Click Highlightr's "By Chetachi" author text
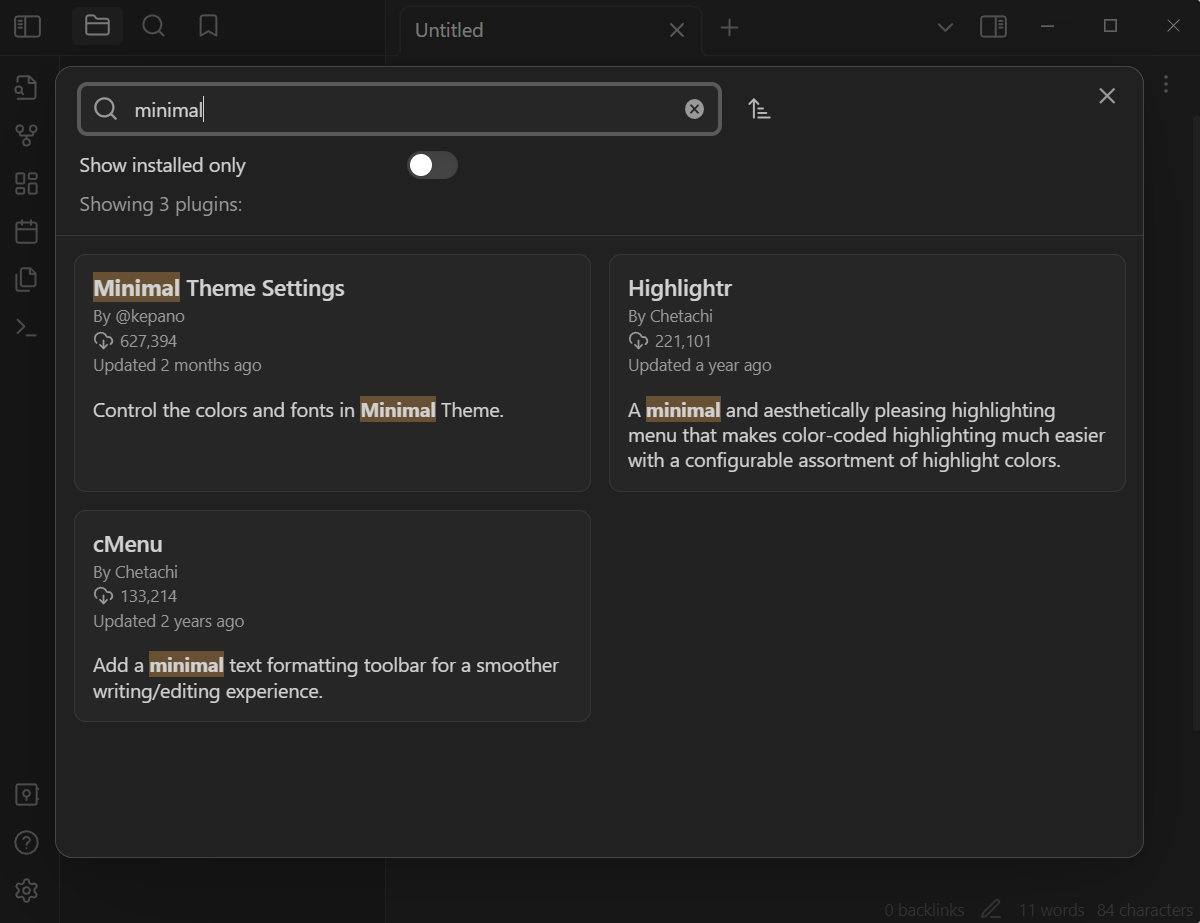Image resolution: width=1200 pixels, height=923 pixels. (670, 316)
